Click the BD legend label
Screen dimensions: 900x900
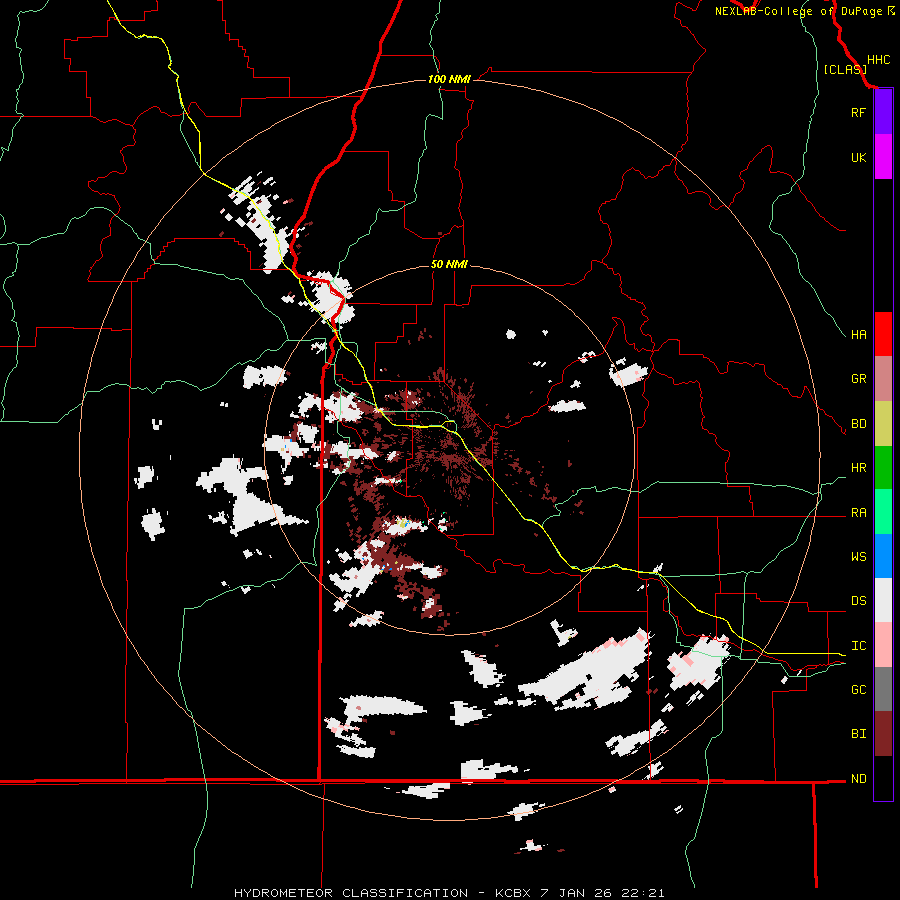858,424
